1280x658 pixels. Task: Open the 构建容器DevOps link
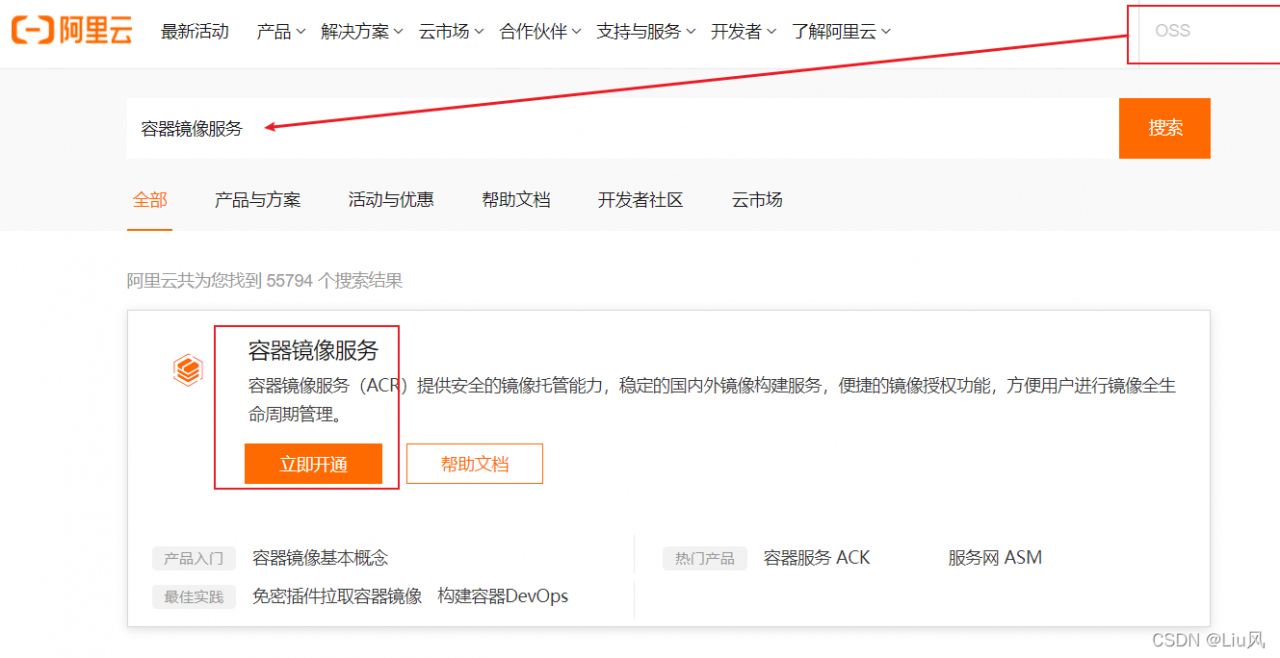tap(503, 597)
